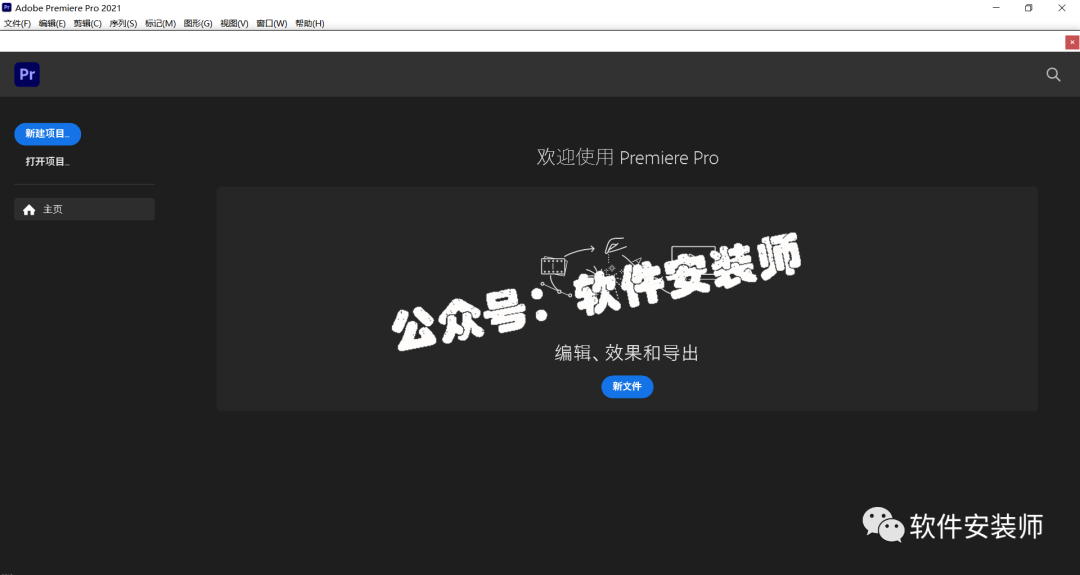
Task: Click the blue 新文件 button
Action: click(627, 386)
